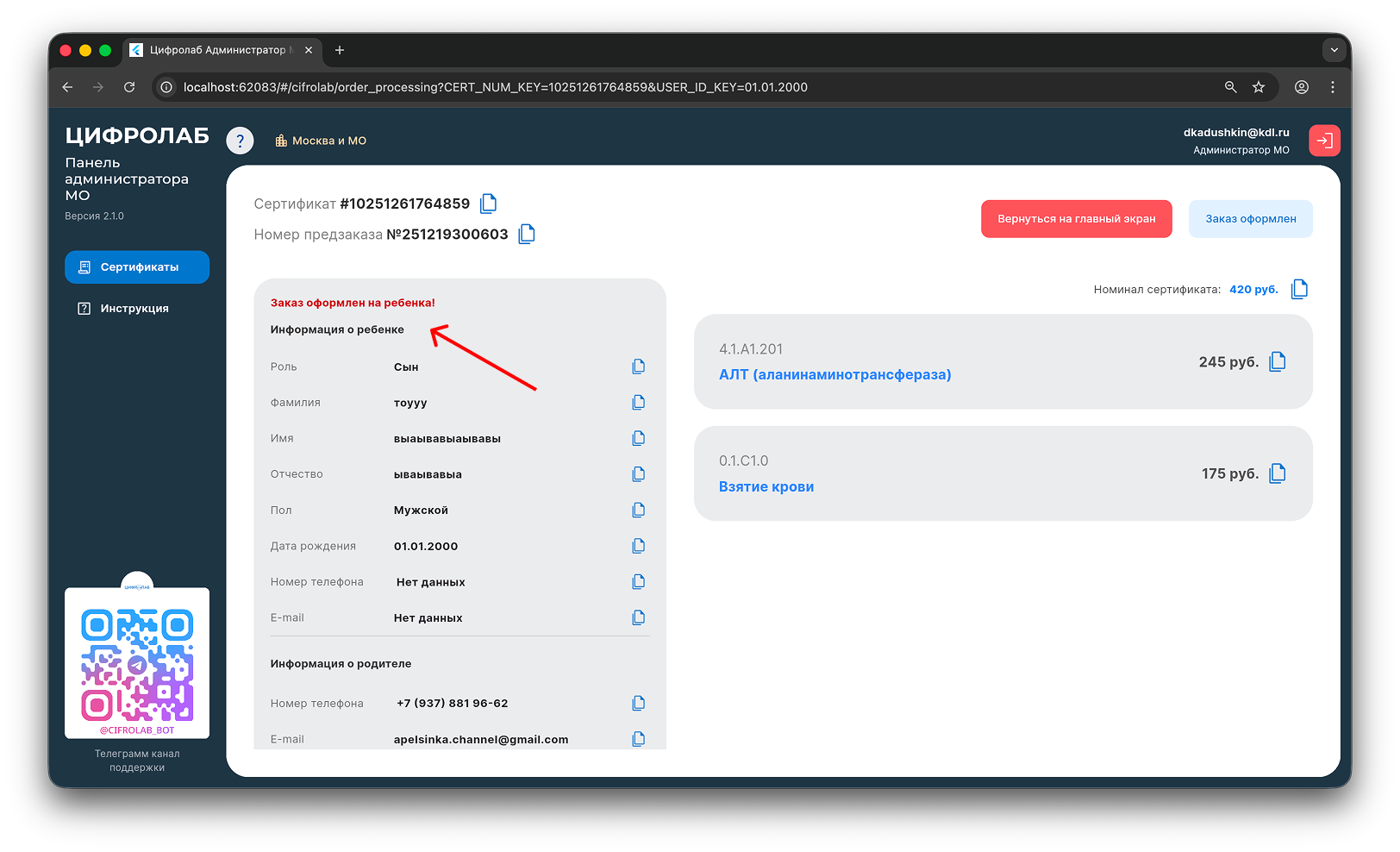The height and width of the screenshot is (852, 1400).
Task: Expand the browser tab search chevron
Action: (1334, 50)
